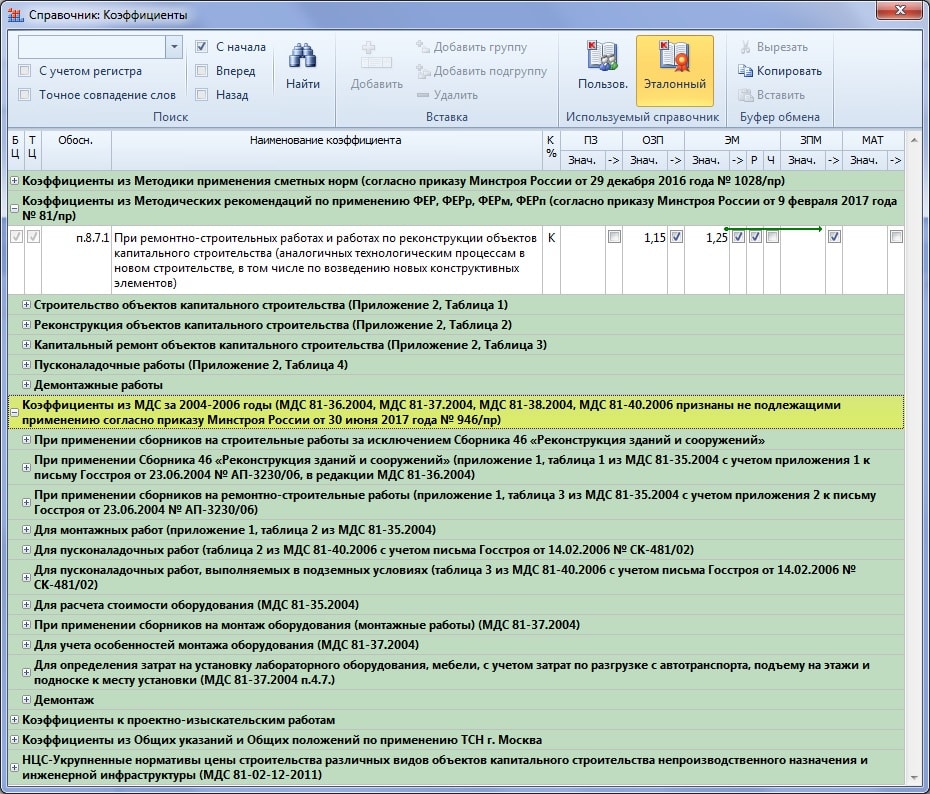Toggle the ОЗП arrow checkbox in row п.8.7.1
930x794 pixels.
pos(676,237)
